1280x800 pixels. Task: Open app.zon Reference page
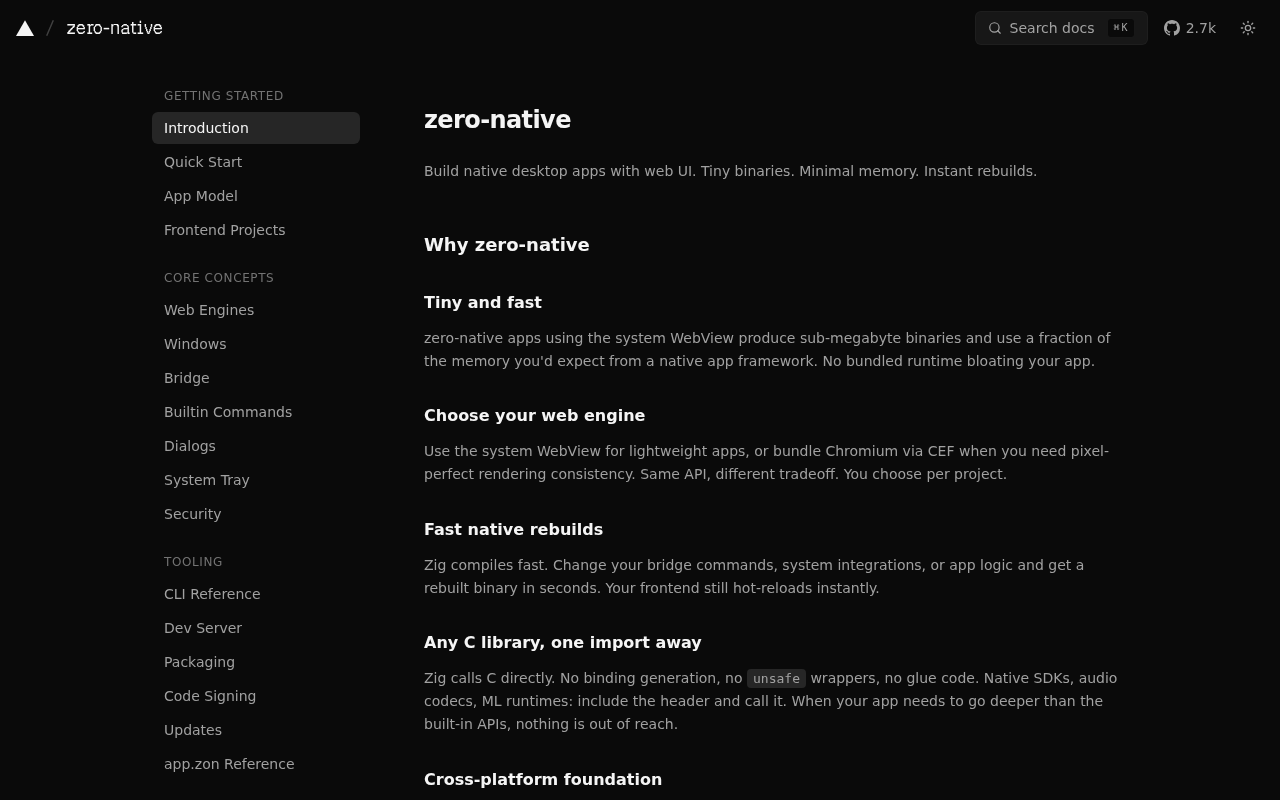point(256,764)
